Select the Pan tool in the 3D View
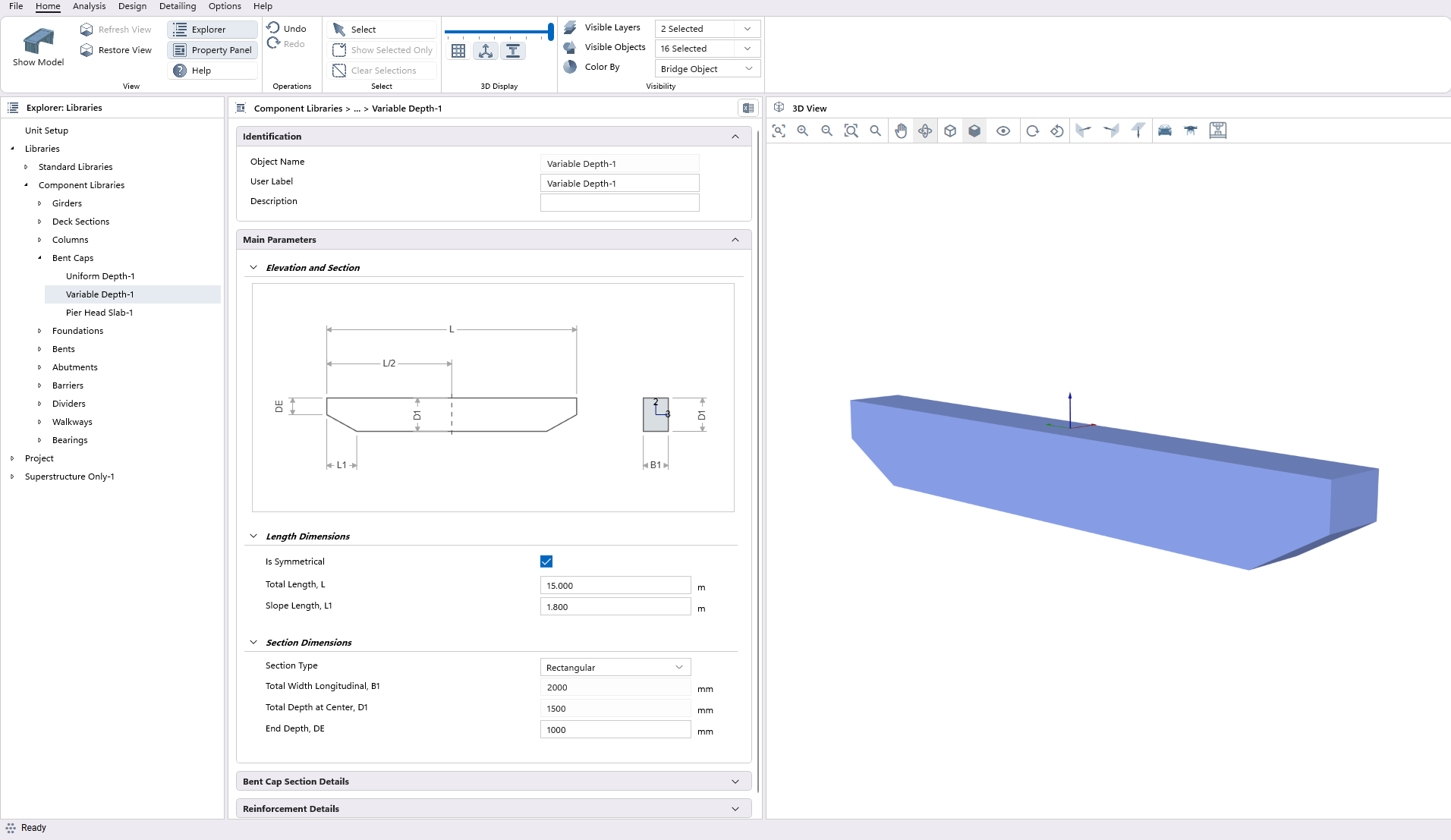1451x840 pixels. coord(900,131)
